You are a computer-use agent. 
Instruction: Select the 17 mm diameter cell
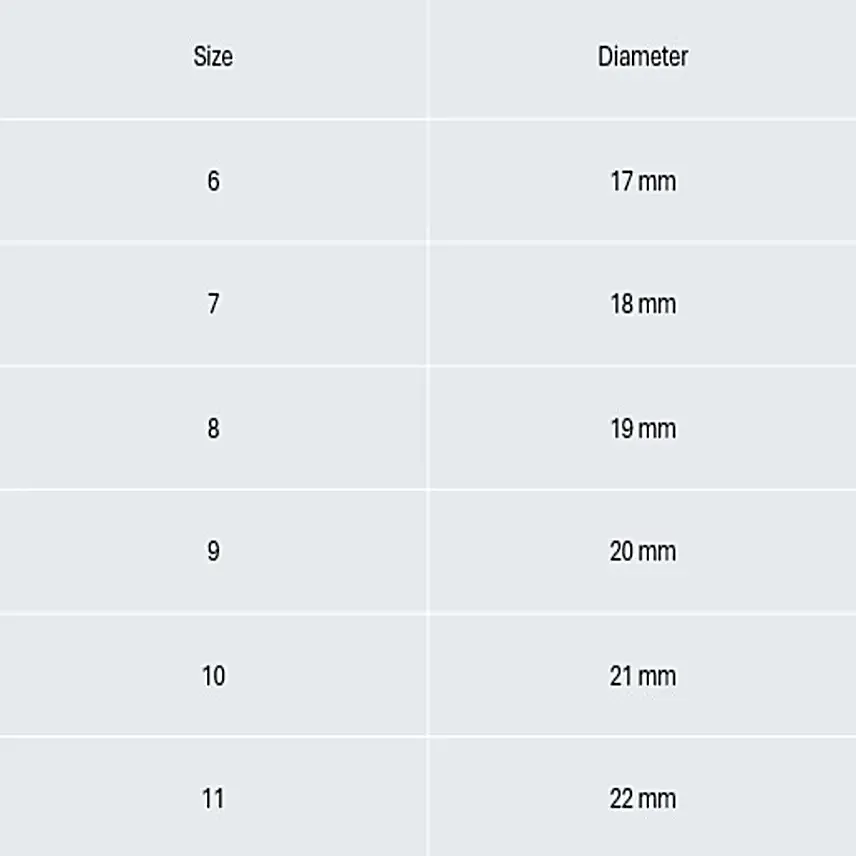[x=643, y=181]
